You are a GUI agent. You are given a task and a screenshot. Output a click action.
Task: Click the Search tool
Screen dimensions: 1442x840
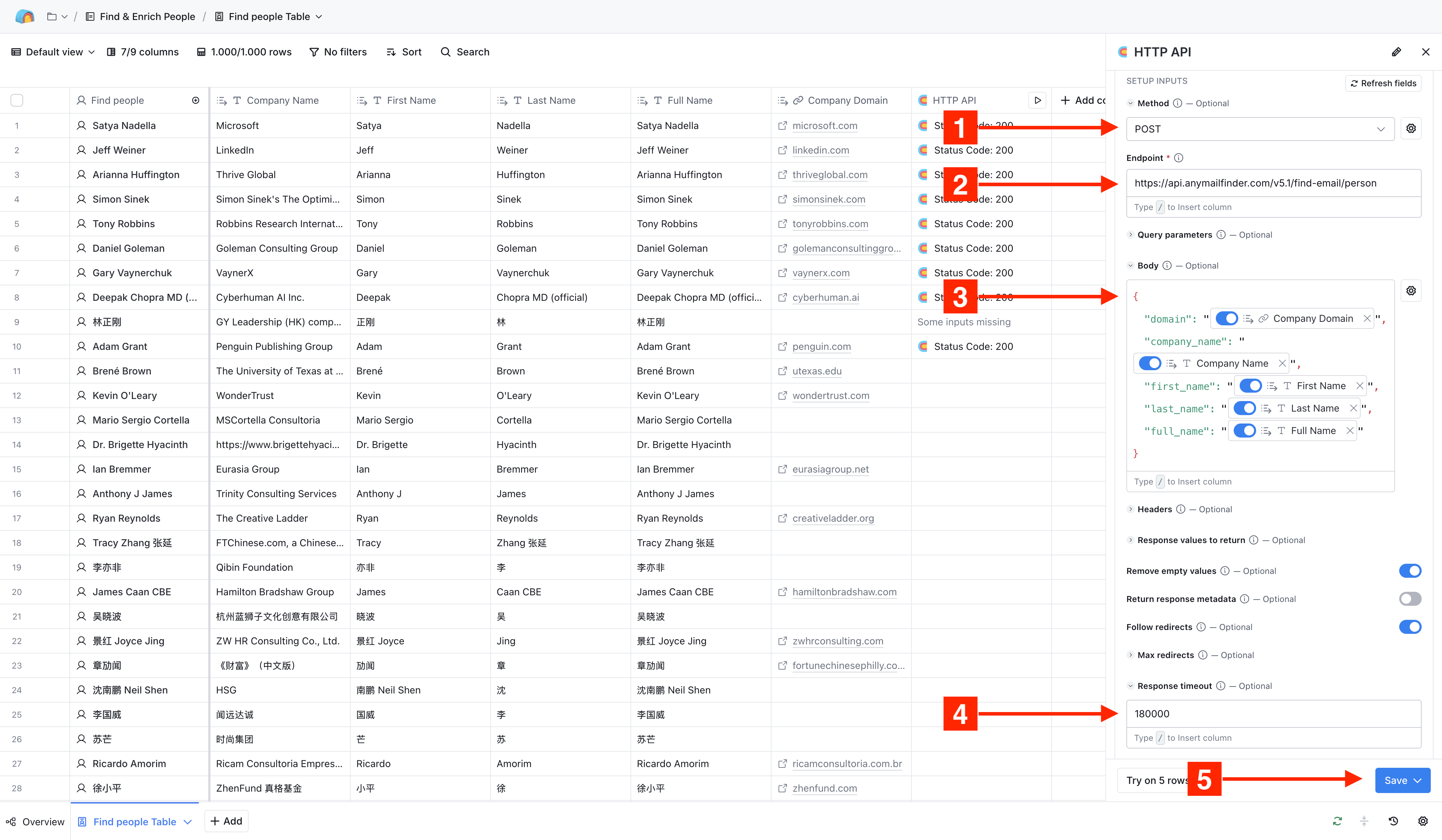465,52
